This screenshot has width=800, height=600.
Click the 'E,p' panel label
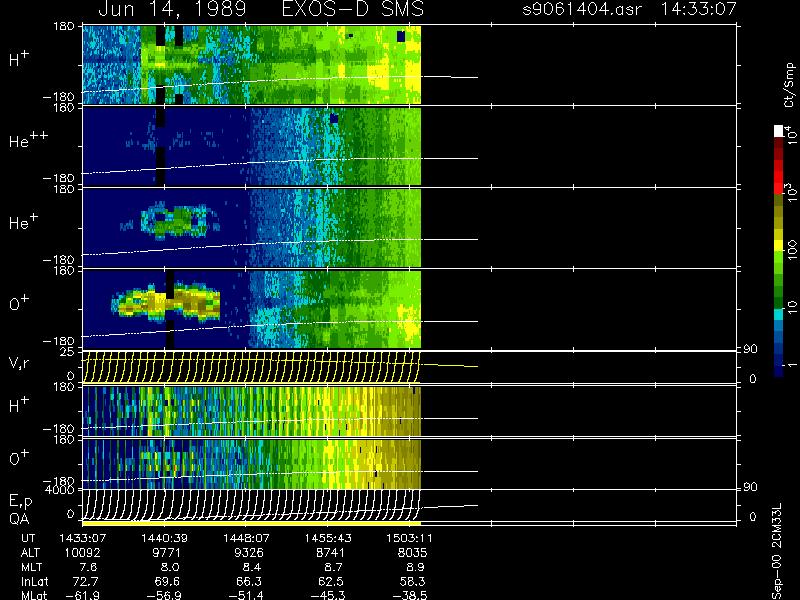tap(20, 502)
